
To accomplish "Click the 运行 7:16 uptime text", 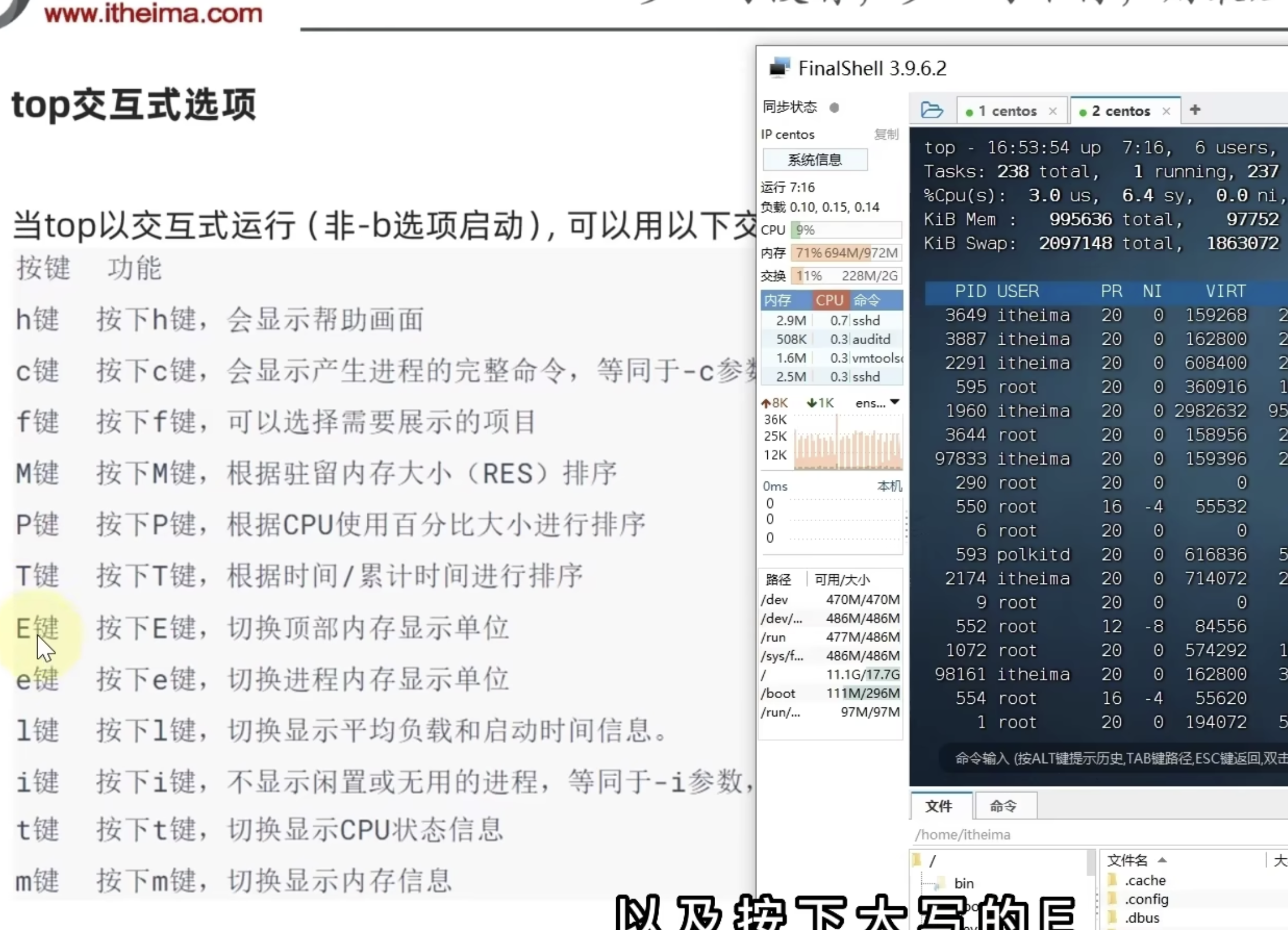I will point(787,187).
